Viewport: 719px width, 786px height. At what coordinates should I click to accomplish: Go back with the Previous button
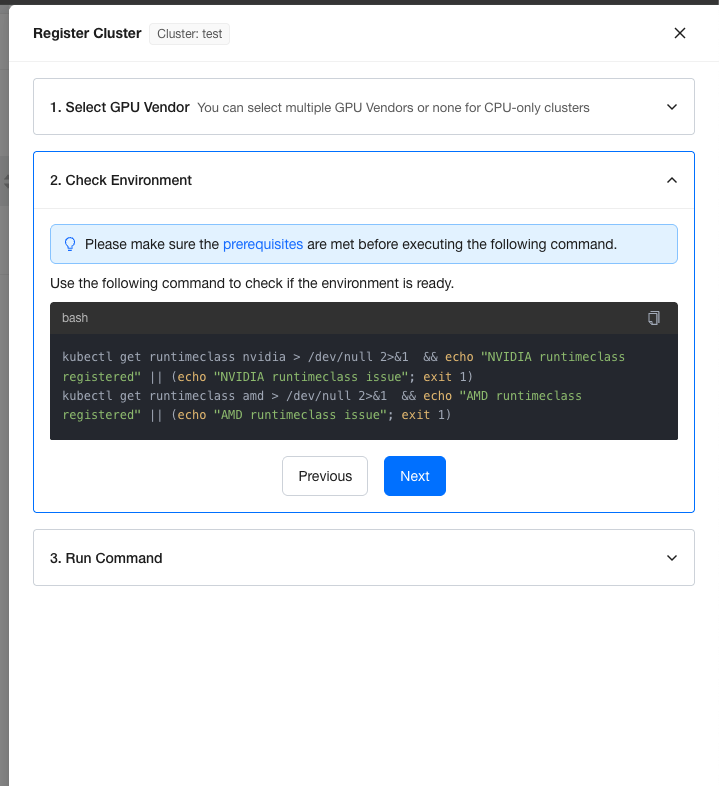click(325, 476)
